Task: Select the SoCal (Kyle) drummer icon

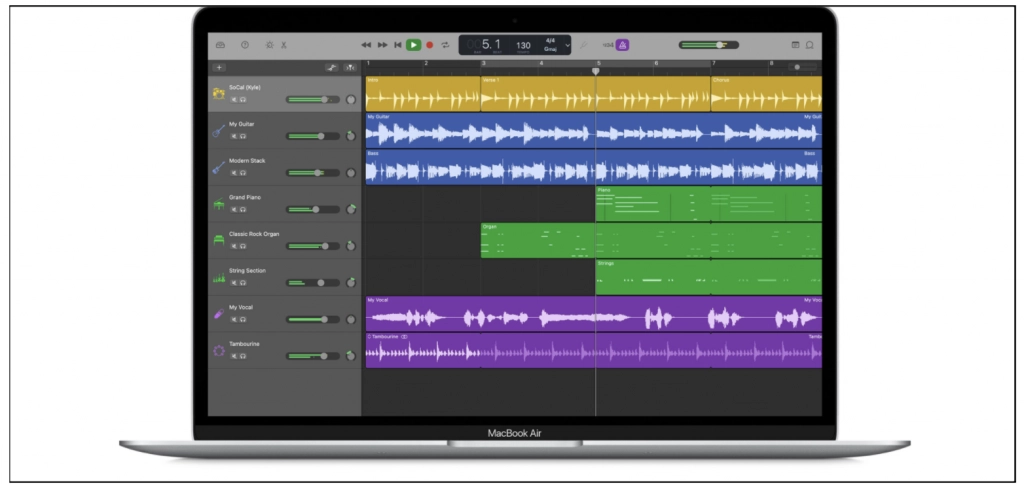Action: pos(218,93)
